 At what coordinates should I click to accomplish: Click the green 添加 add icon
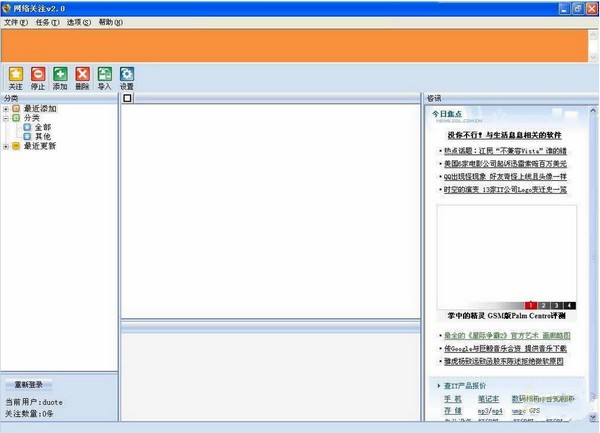60,74
